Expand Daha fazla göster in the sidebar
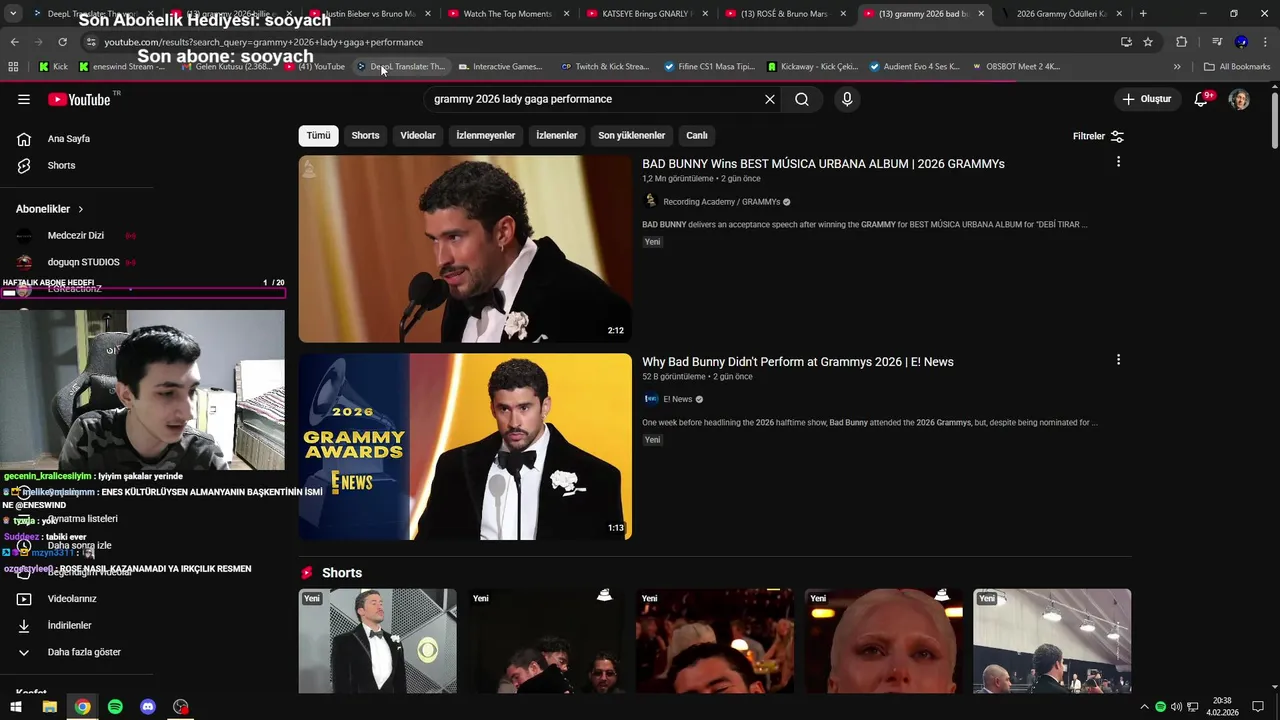1280x720 pixels. (84, 652)
